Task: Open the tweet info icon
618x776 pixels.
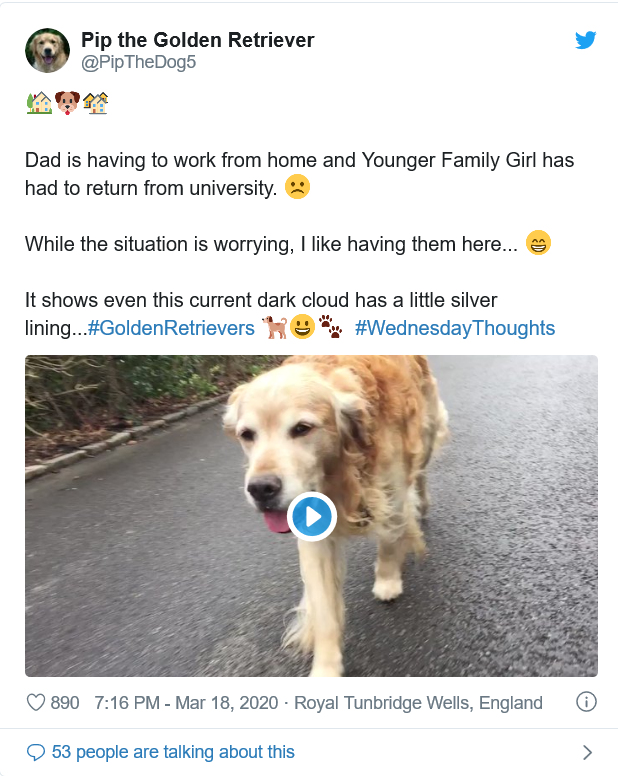Action: click(x=587, y=702)
